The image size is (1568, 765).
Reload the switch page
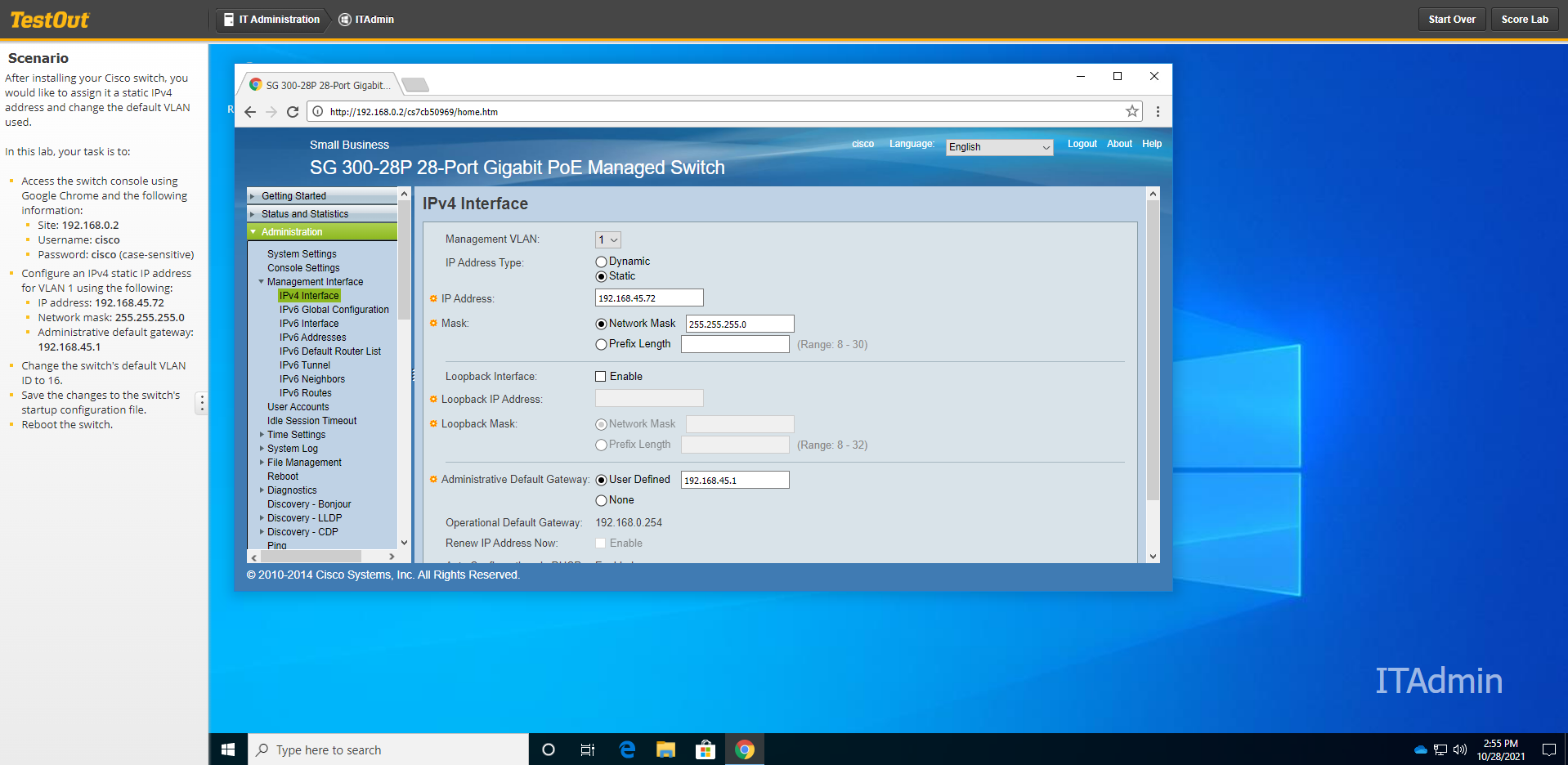tap(293, 112)
